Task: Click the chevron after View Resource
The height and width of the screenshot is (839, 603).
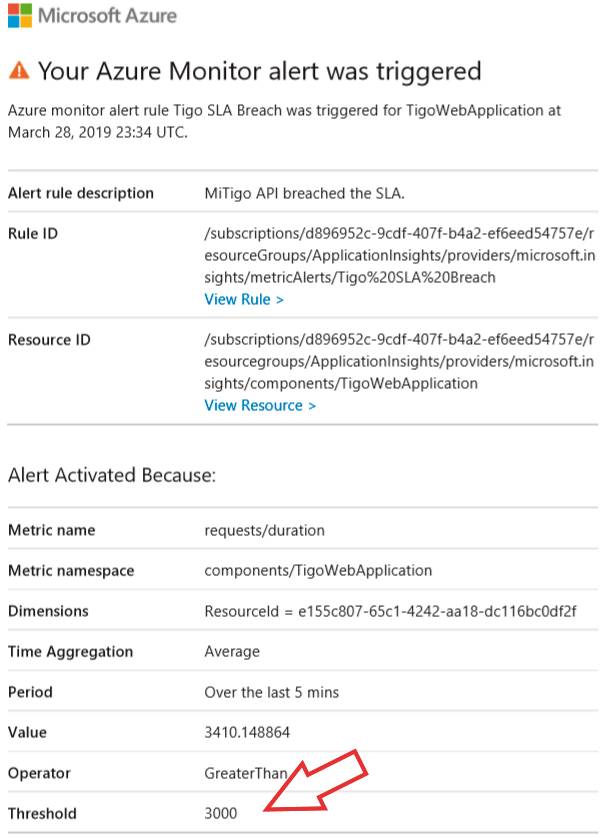Action: click(x=312, y=406)
